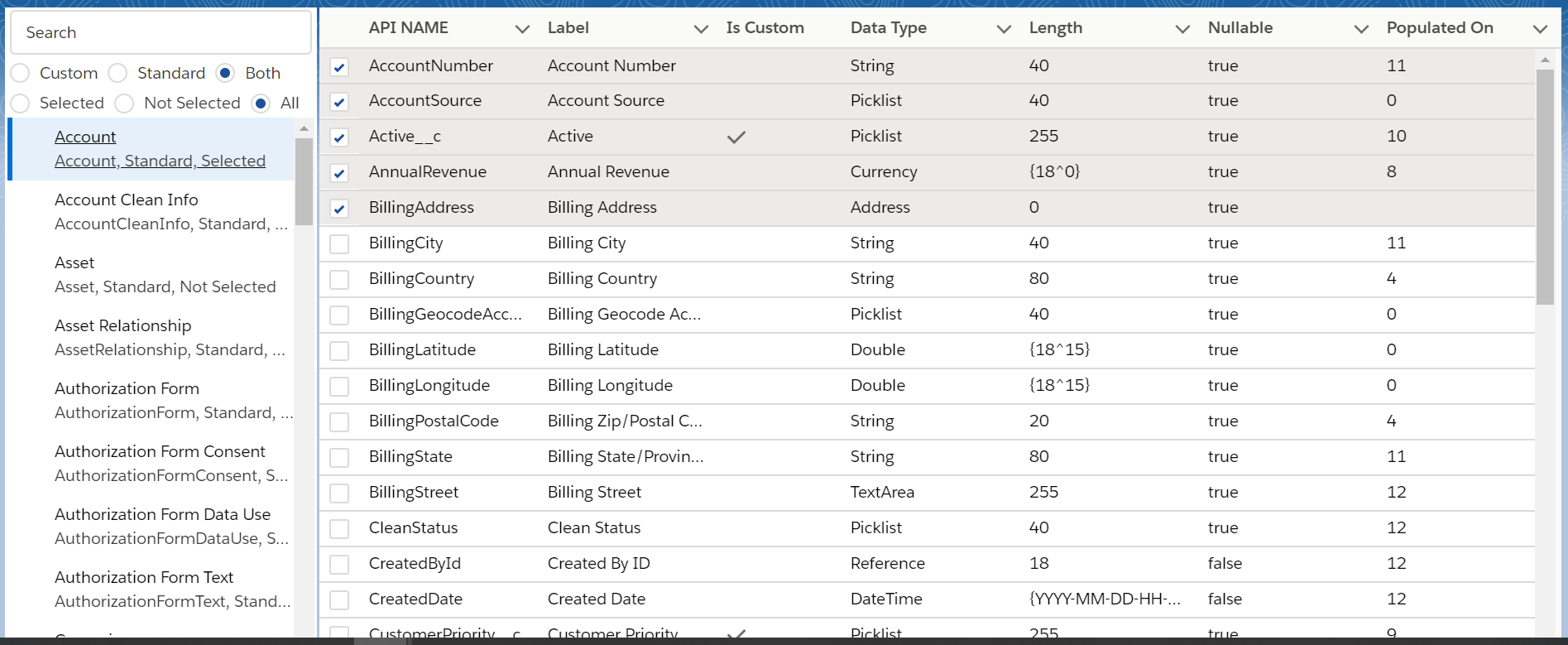Open the Account object link
Viewport: 1568px width, 645px height.
[85, 137]
